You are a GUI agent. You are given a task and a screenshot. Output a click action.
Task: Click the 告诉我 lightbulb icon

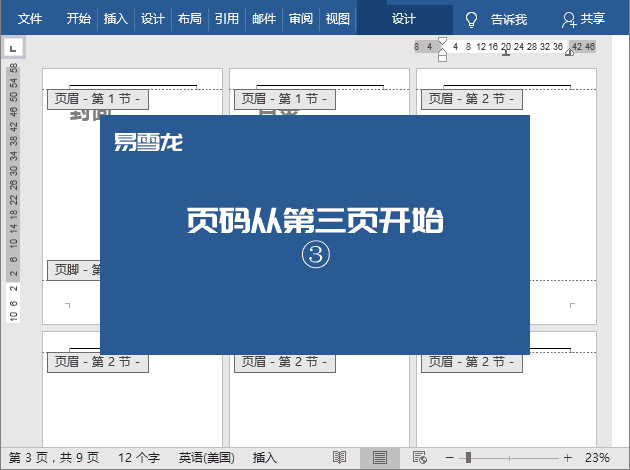[x=471, y=19]
